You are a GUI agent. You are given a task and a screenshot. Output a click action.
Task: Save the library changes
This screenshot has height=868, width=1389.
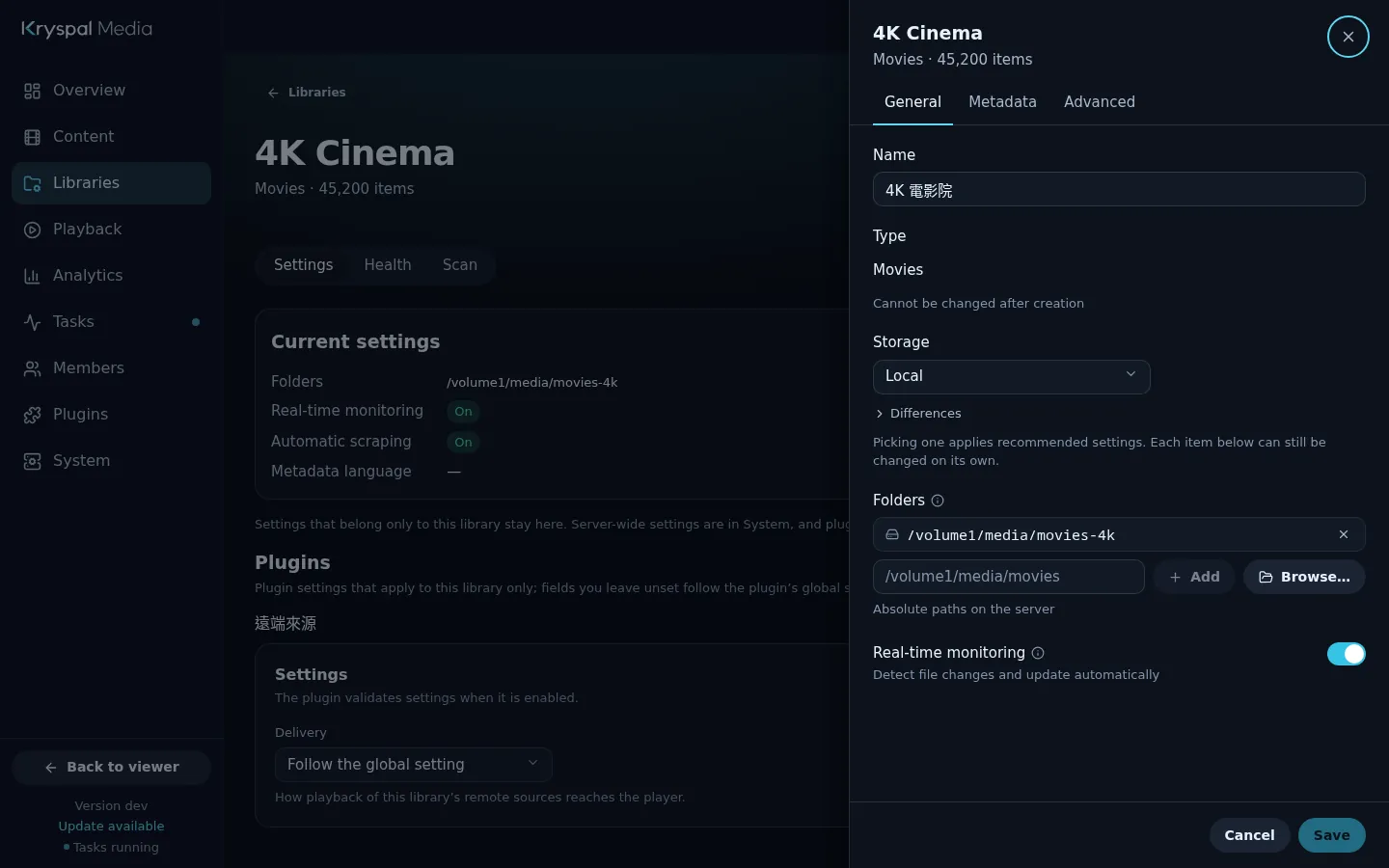[1331, 835]
